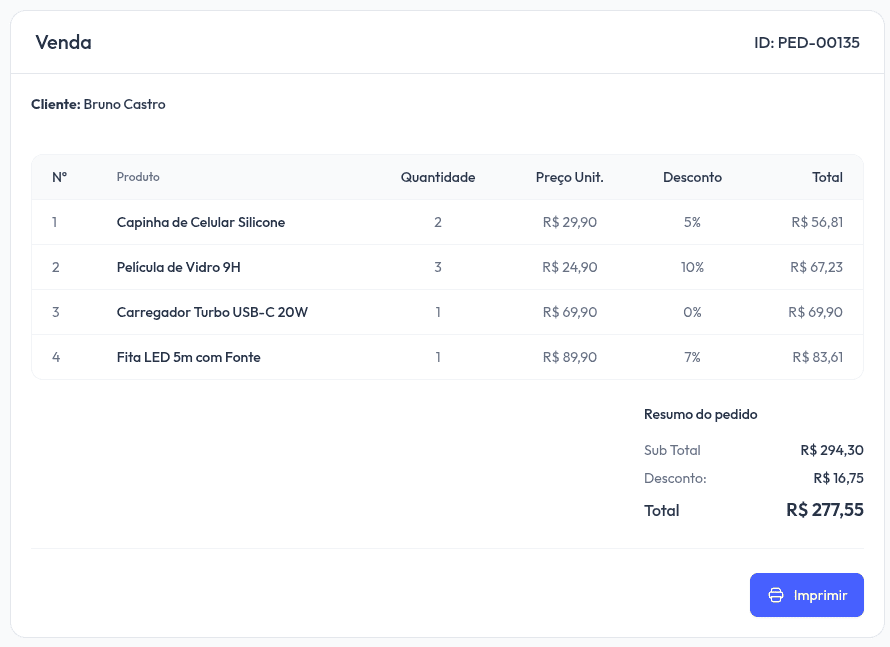
Task: Click the summary discount value R$ 16,75
Action: click(x=838, y=478)
